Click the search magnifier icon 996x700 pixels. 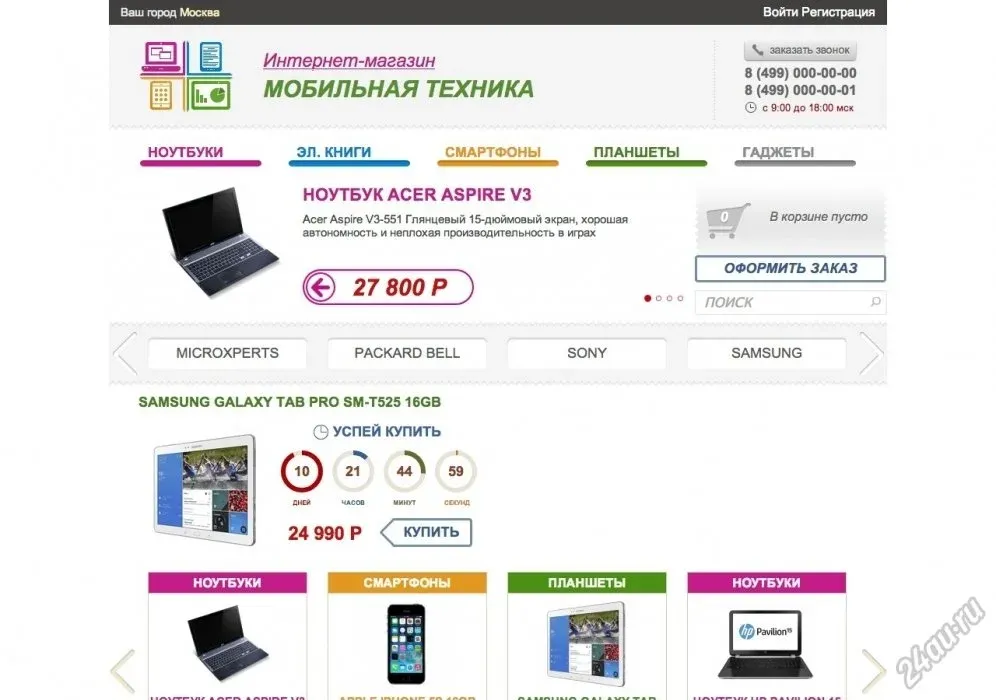875,302
